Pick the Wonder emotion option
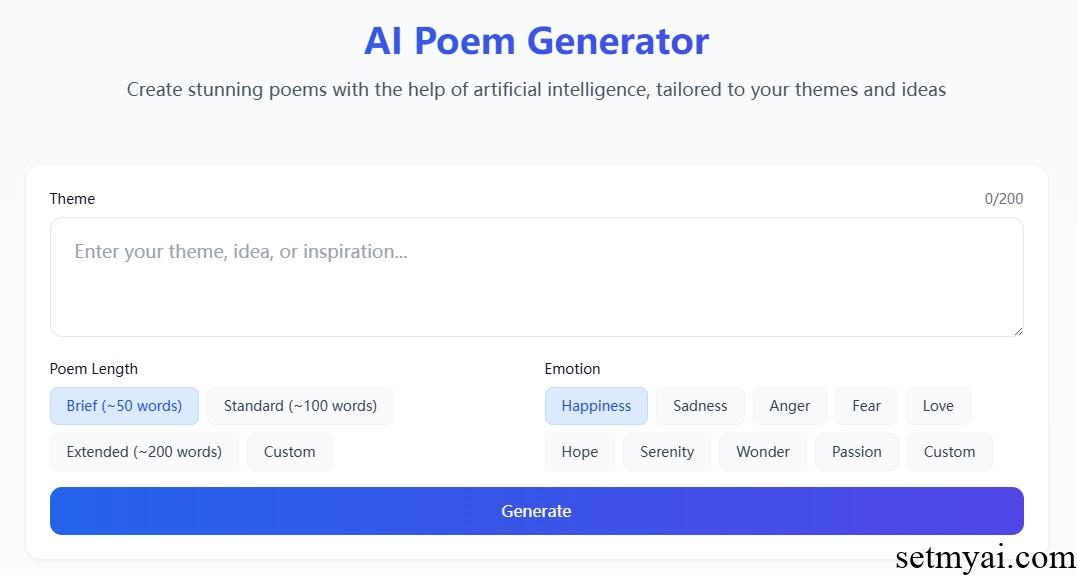This screenshot has width=1077, height=575. point(763,452)
